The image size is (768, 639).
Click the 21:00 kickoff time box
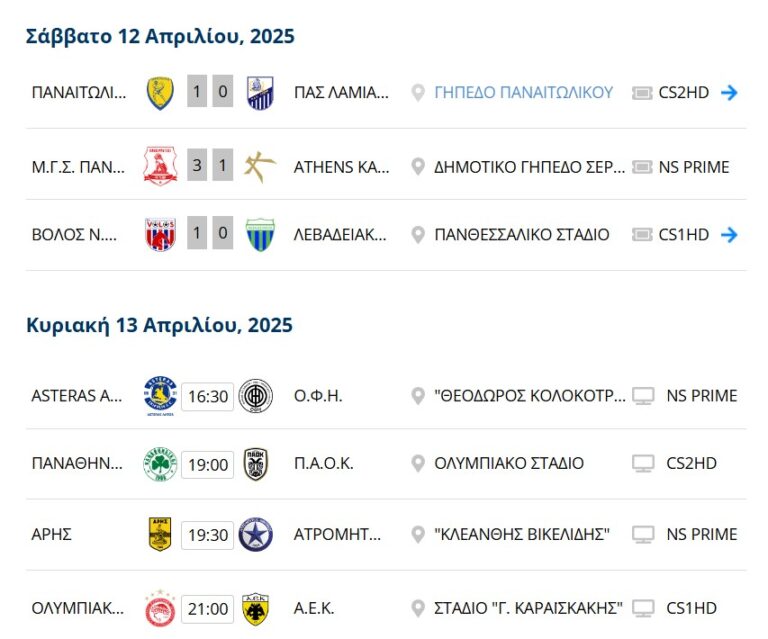point(208,608)
